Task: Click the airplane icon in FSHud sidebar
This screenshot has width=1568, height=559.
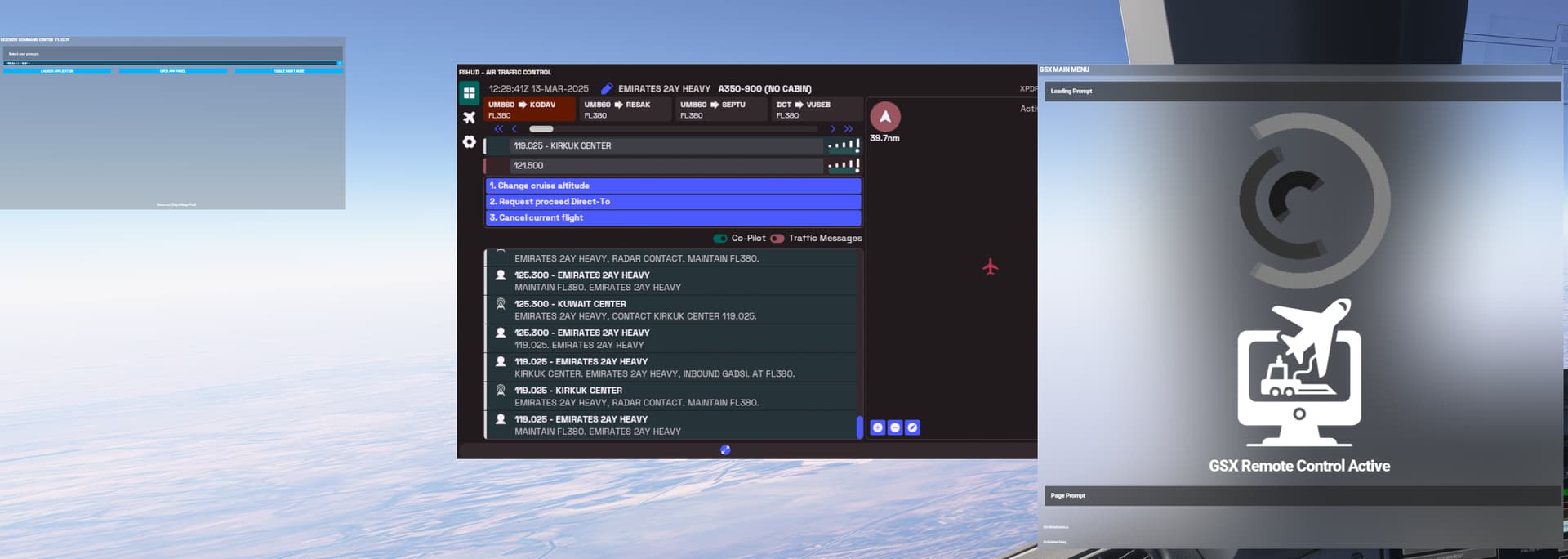Action: (469, 118)
